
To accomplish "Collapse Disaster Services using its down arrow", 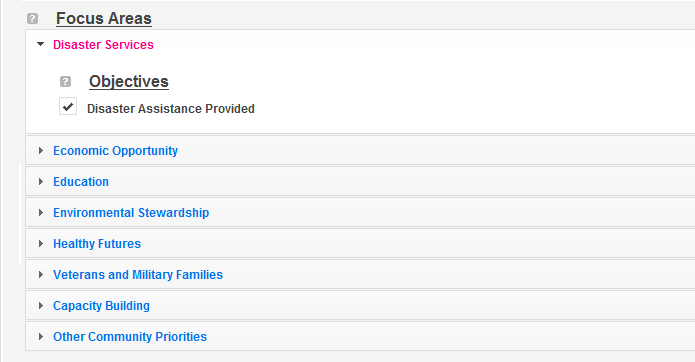I will [x=40, y=44].
